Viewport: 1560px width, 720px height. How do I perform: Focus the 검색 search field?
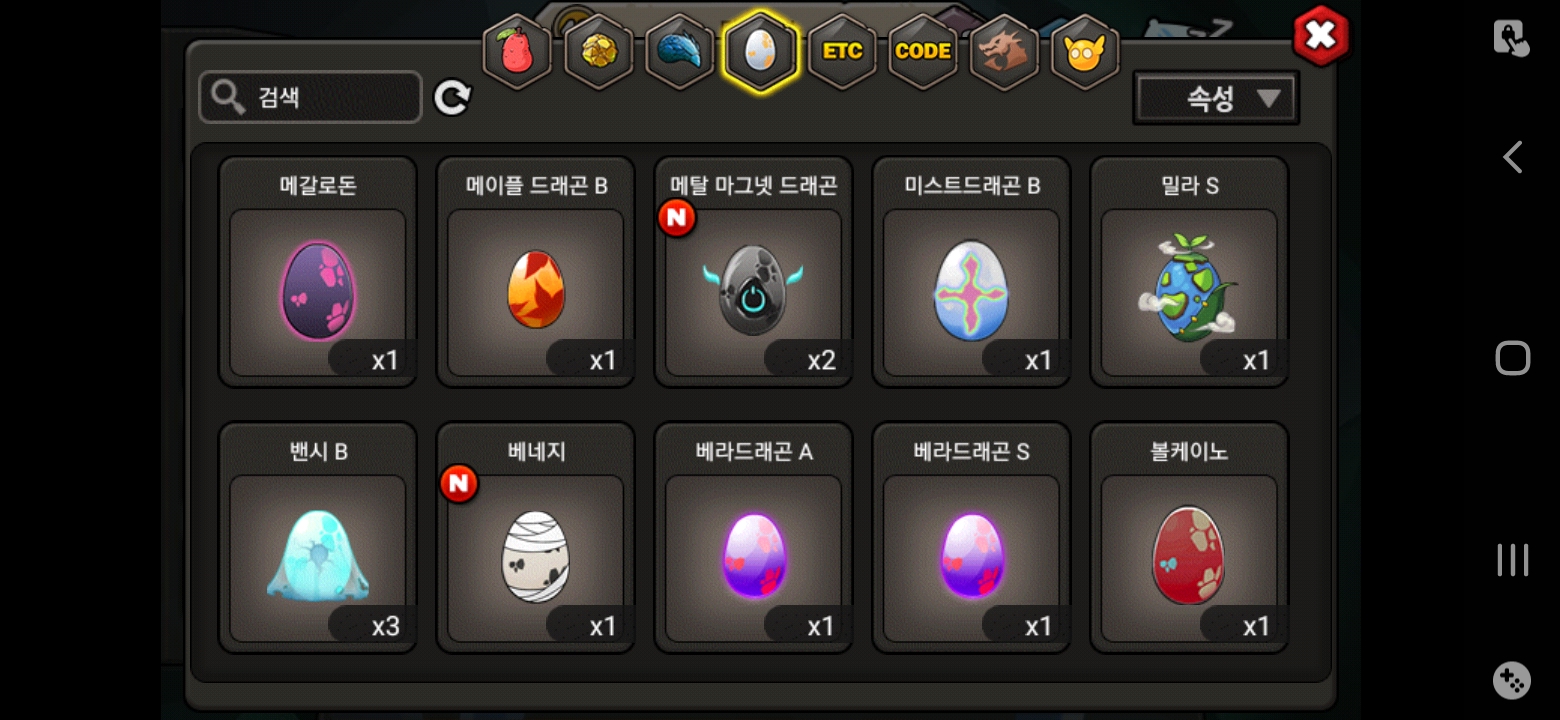pyautogui.click(x=310, y=97)
